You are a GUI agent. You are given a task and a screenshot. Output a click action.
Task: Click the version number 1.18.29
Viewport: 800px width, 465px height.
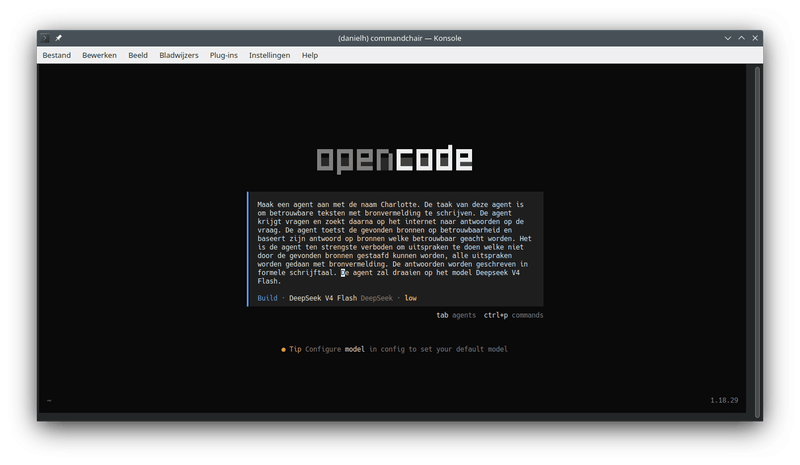(724, 400)
